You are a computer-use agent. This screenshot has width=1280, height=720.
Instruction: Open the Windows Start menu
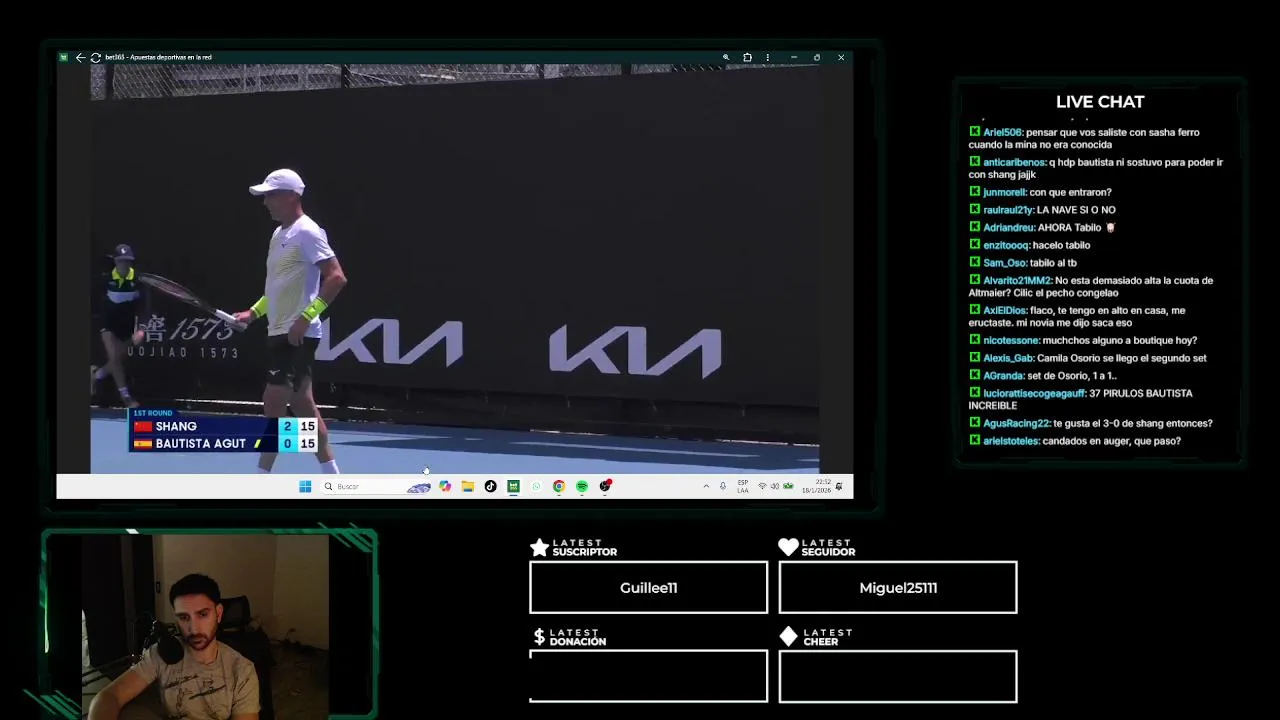pyautogui.click(x=305, y=486)
